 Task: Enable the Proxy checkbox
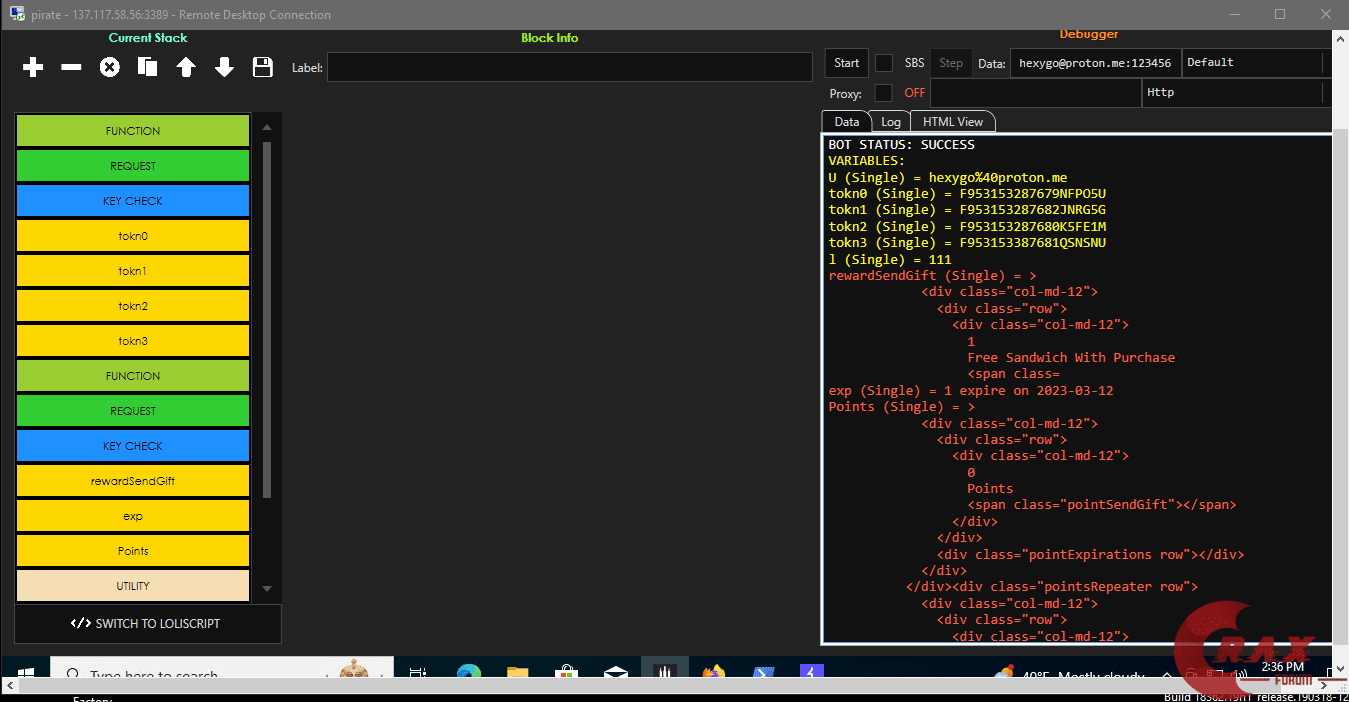pos(884,93)
